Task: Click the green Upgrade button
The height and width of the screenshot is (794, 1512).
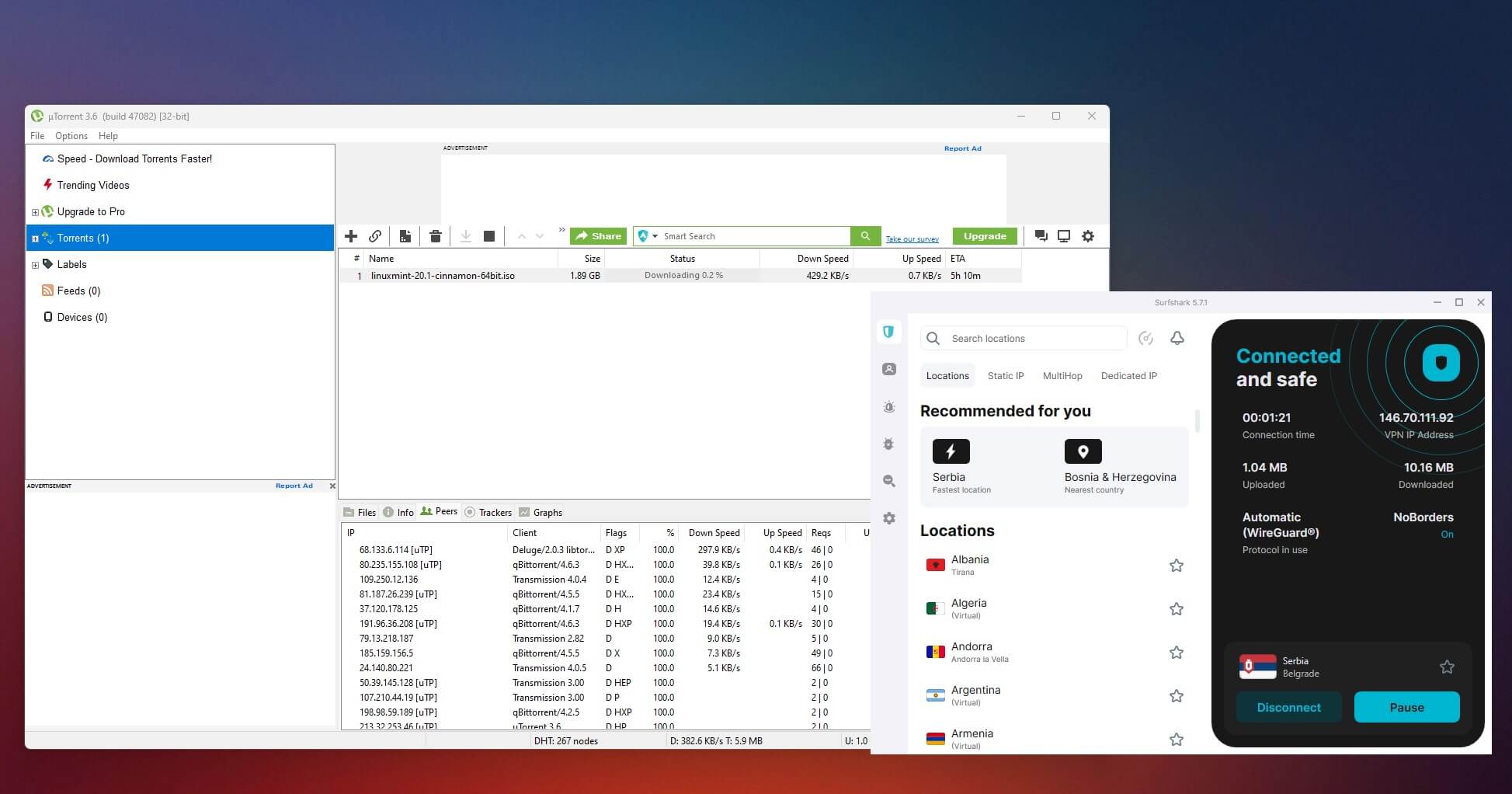Action: [985, 236]
